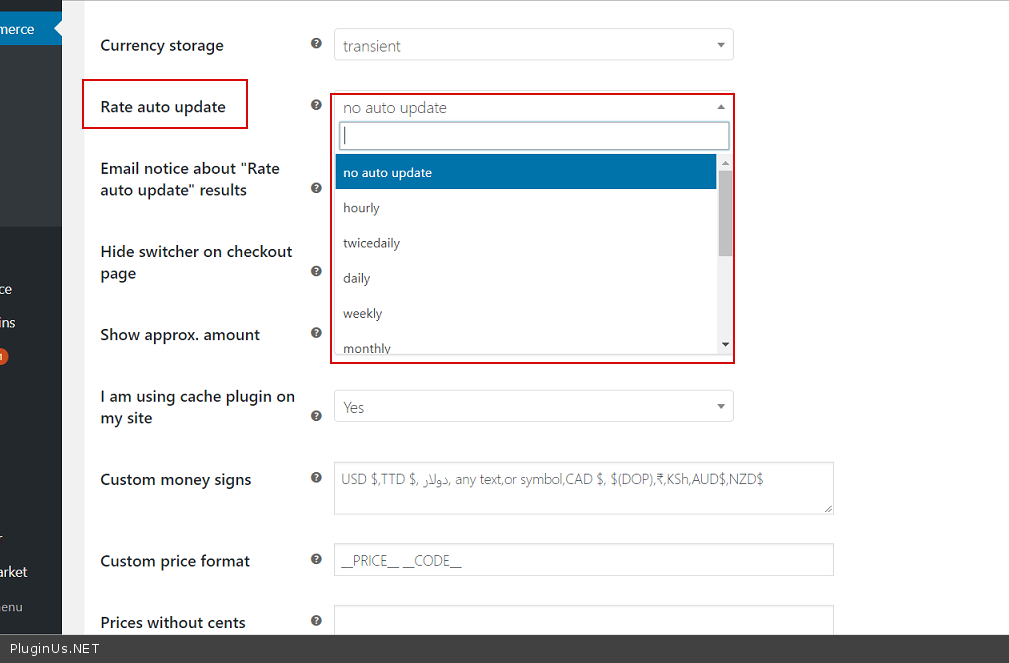Click the 'Rate auto update' label
Viewport: 1009px width, 663px height.
[x=163, y=107]
